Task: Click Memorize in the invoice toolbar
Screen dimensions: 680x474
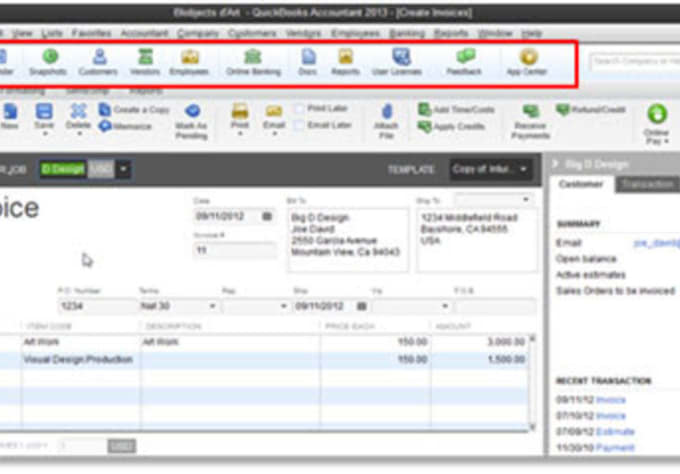Action: (125, 126)
